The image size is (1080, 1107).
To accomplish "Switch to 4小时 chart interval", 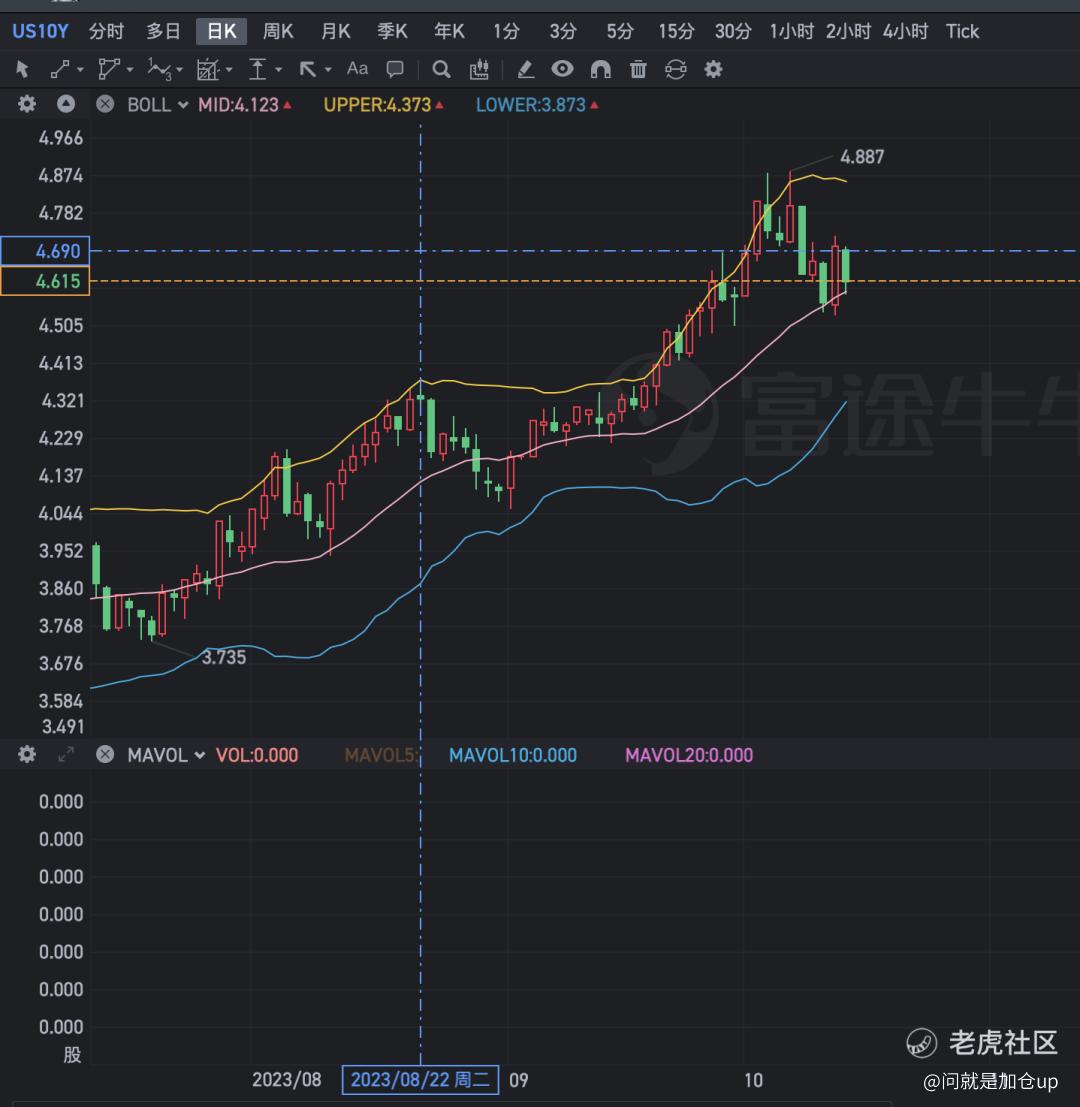I will [x=906, y=31].
